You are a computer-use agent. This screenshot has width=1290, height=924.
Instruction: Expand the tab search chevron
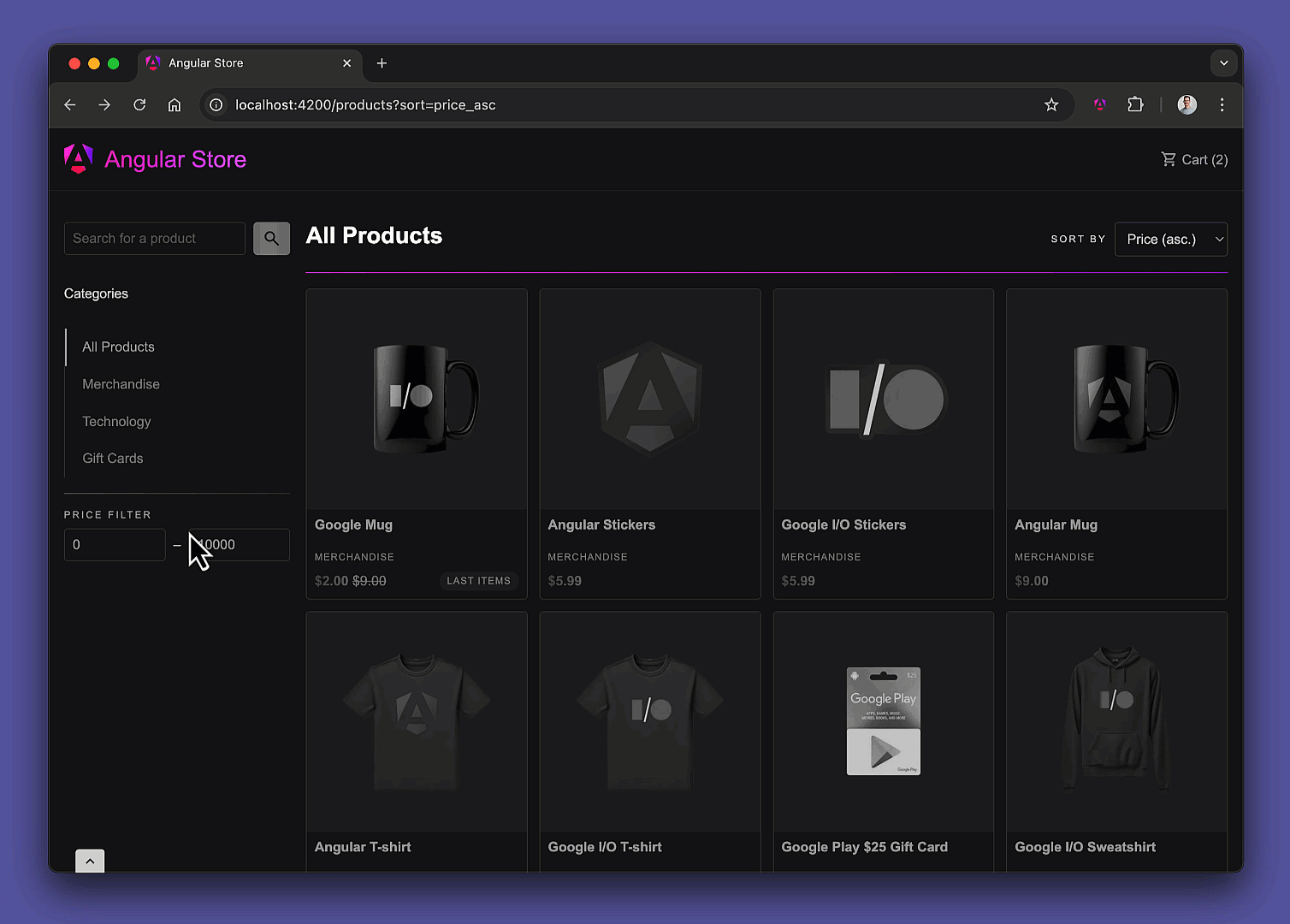(1224, 63)
